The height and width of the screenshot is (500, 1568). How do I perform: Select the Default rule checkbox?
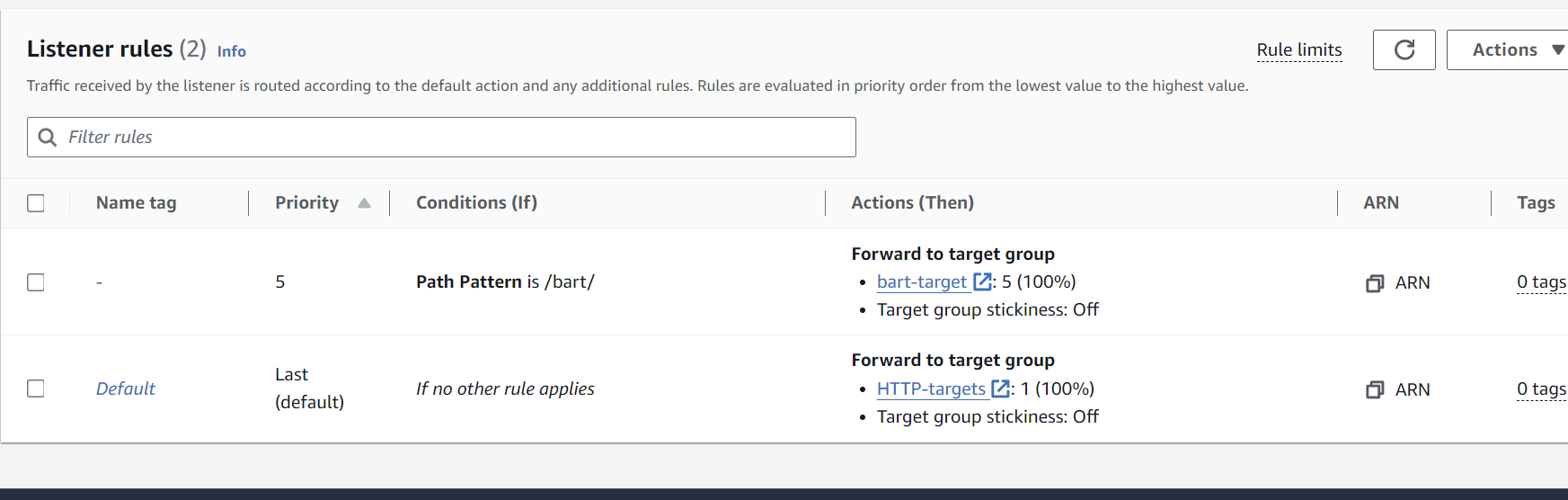pyautogui.click(x=36, y=388)
